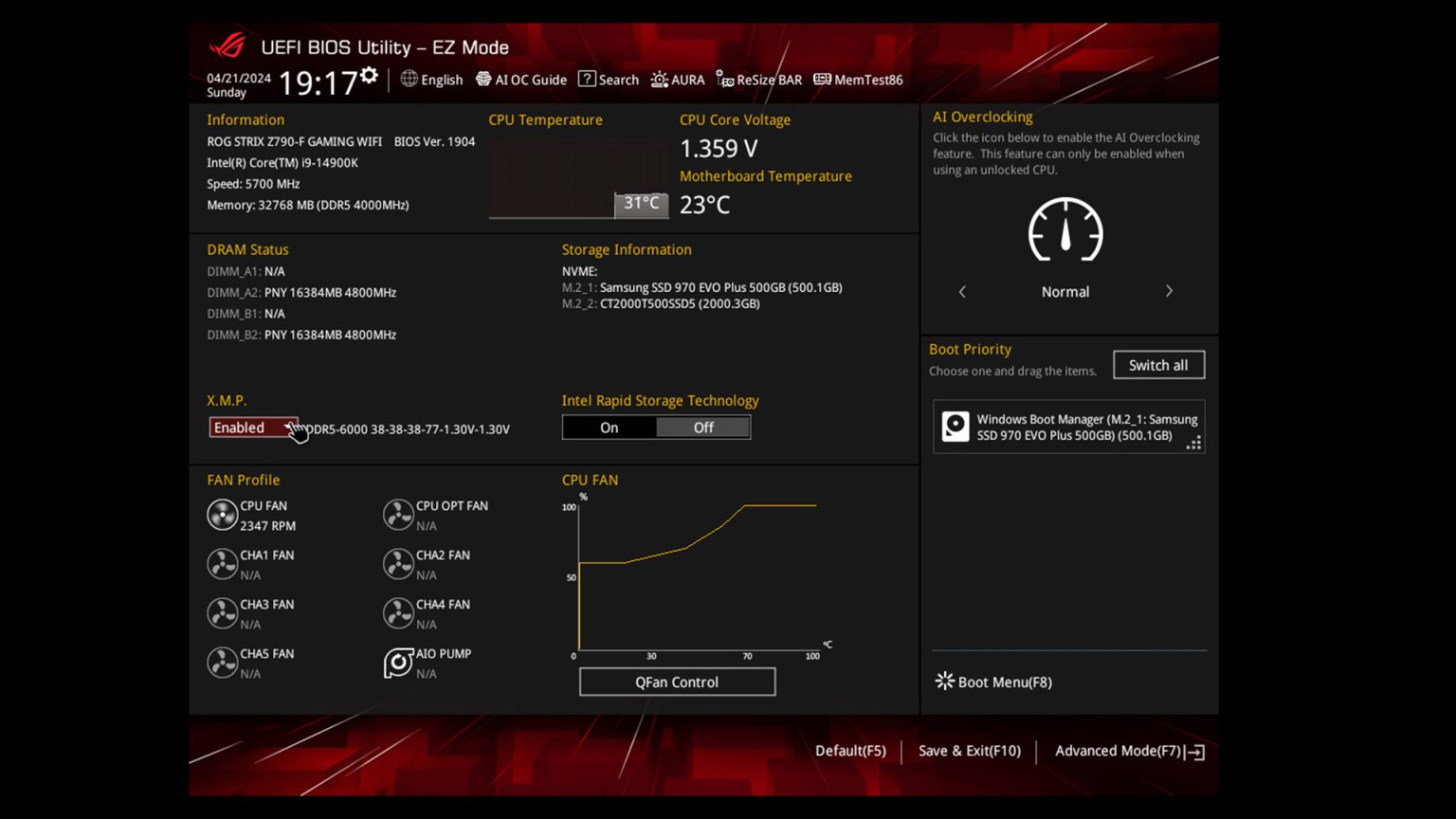Viewport: 1456px width, 819px height.
Task: Click the 'BIOS Ver. 1904' text
Action: coord(434,141)
